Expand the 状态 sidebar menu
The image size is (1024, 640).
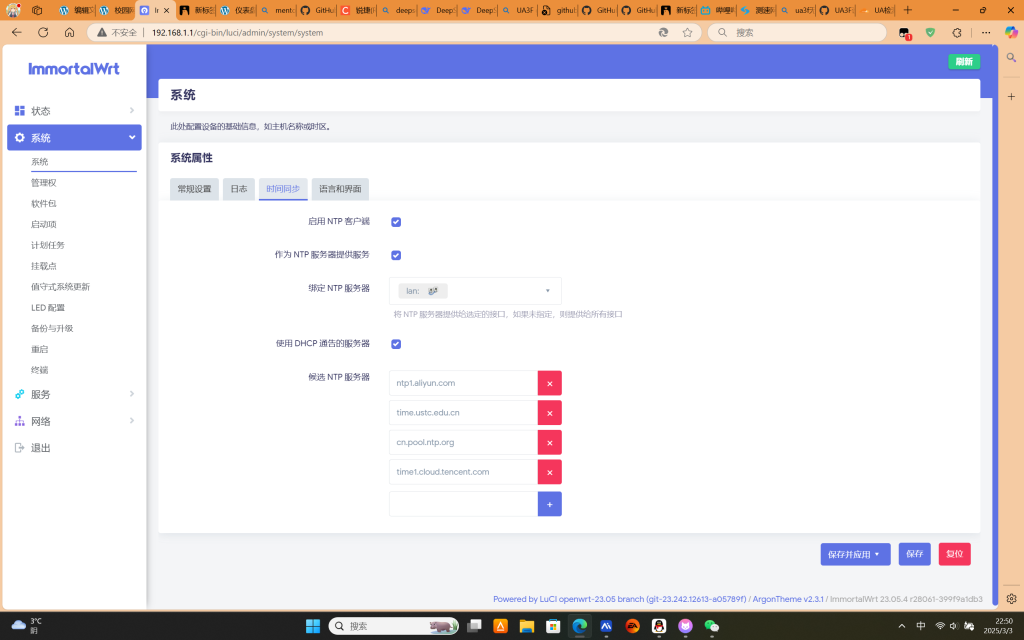[74, 111]
